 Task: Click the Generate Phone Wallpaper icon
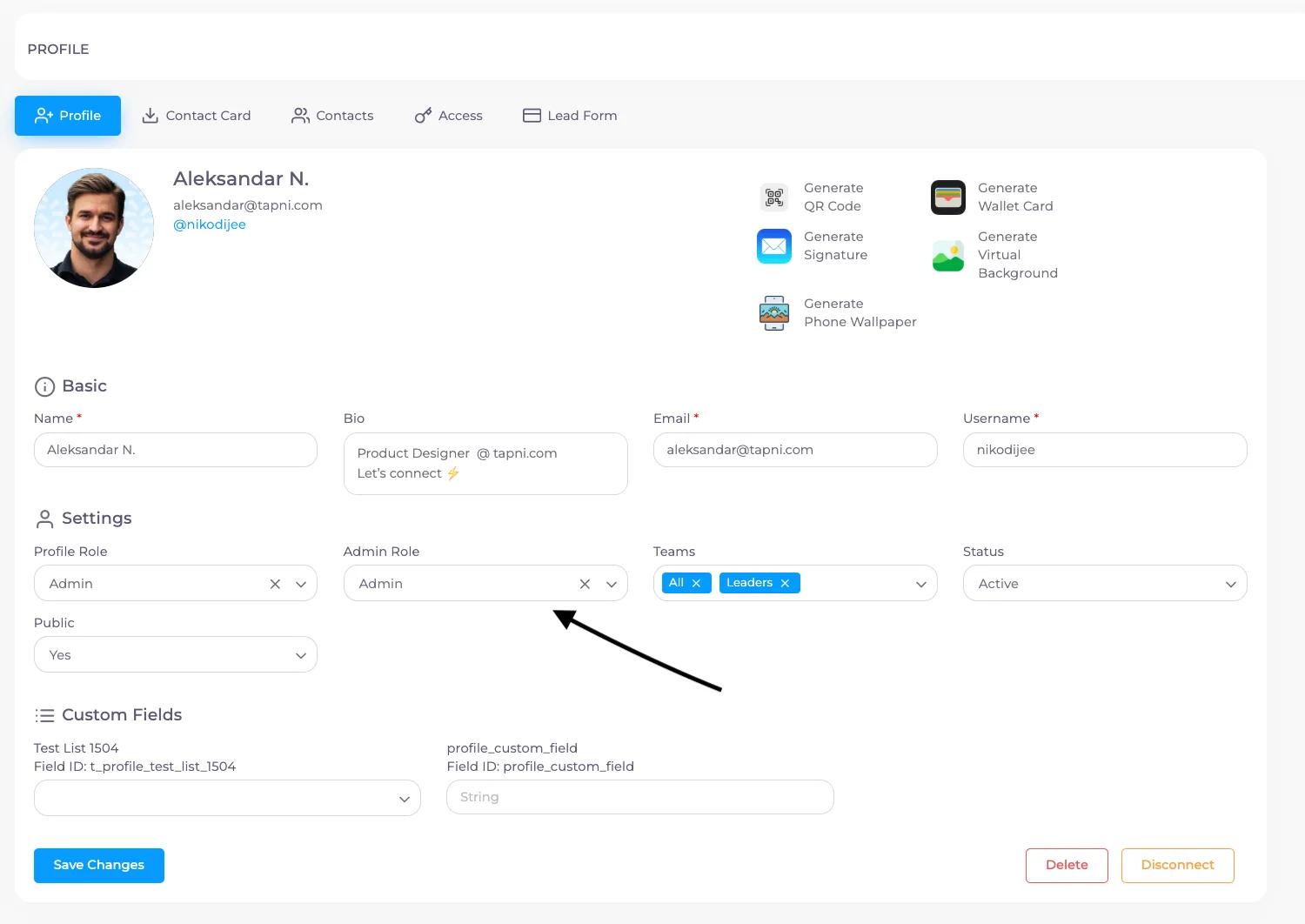point(774,313)
